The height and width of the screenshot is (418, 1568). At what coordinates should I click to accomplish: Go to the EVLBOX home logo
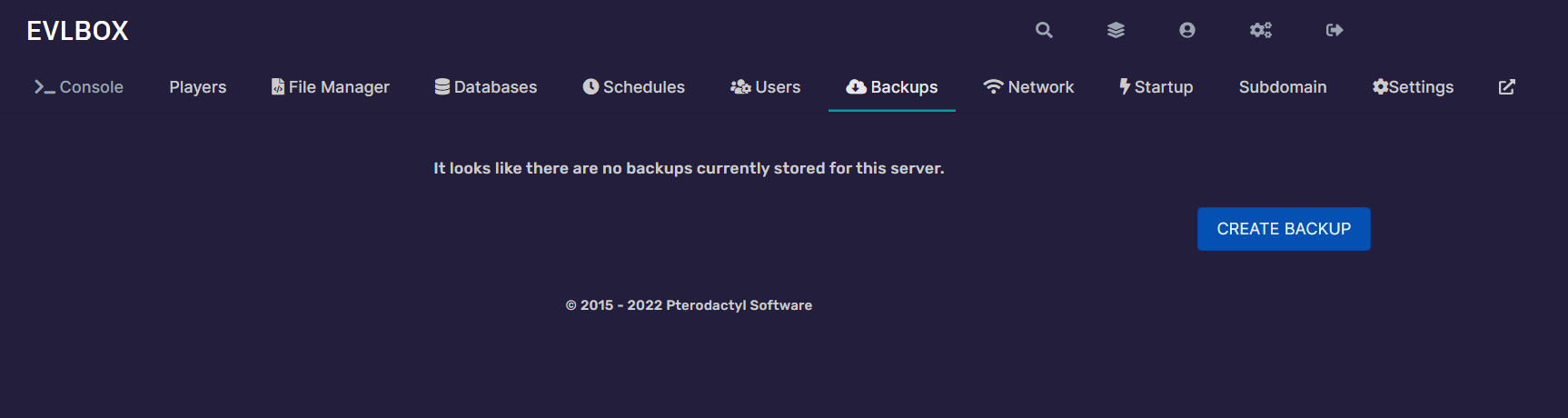(77, 31)
